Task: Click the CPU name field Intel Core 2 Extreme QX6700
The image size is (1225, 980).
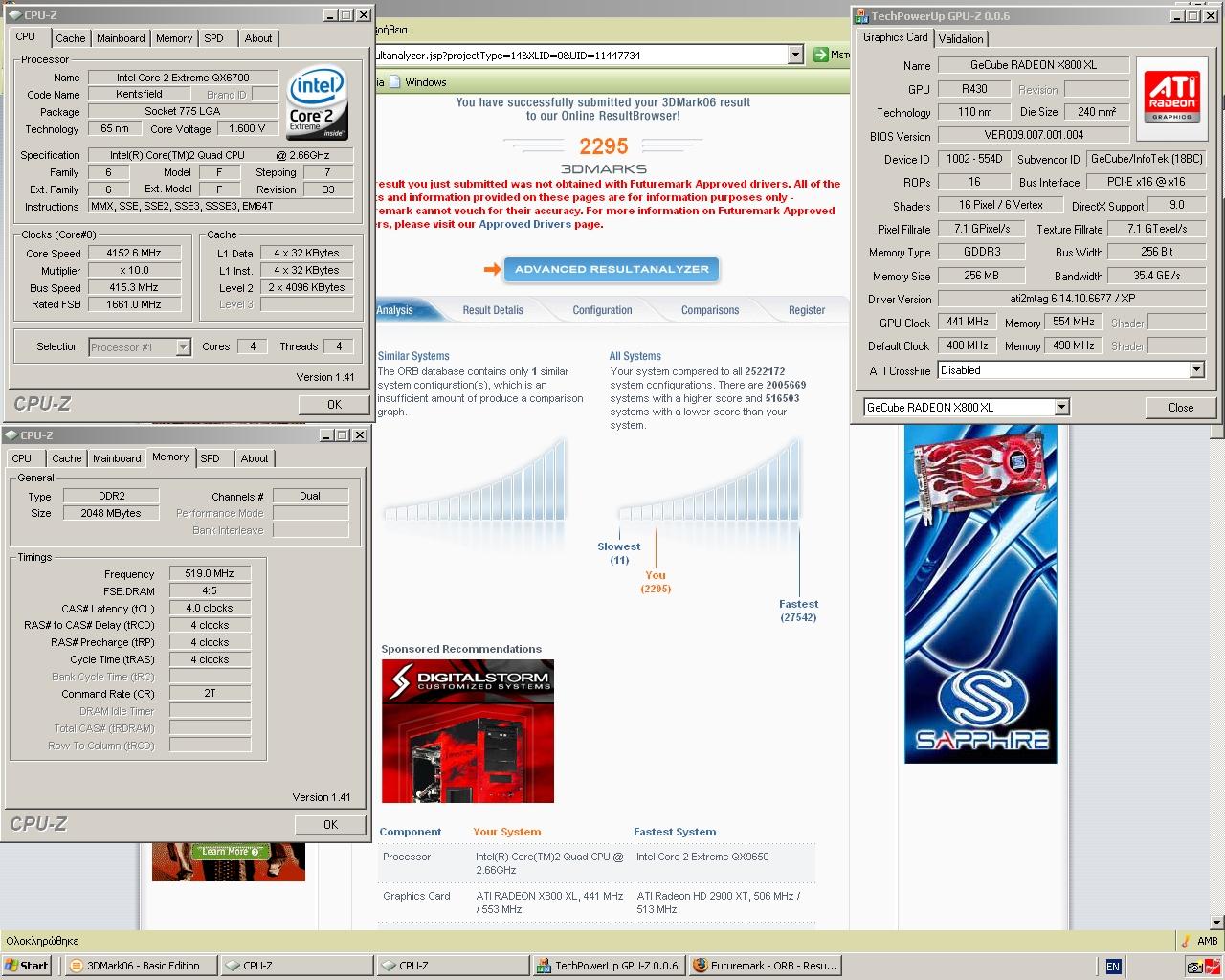Action: [183, 78]
